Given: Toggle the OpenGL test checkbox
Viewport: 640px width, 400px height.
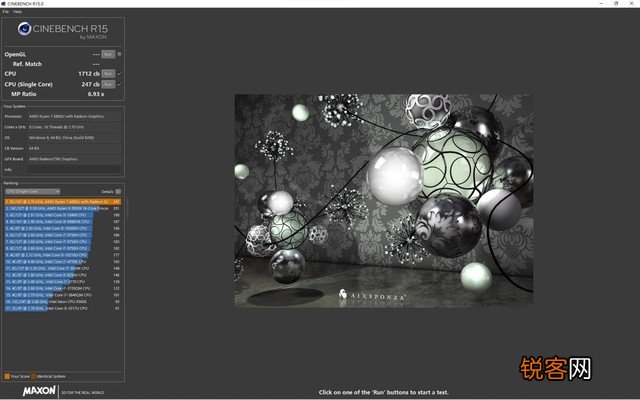Looking at the screenshot, I should (x=119, y=54).
